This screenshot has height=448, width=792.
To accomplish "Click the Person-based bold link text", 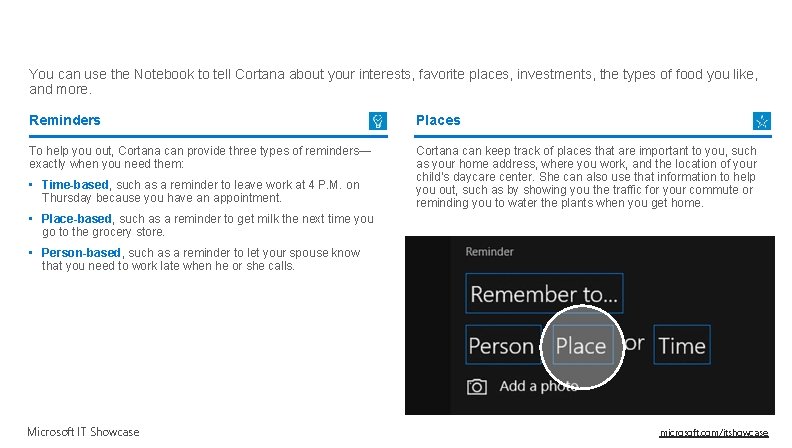I will (x=81, y=253).
